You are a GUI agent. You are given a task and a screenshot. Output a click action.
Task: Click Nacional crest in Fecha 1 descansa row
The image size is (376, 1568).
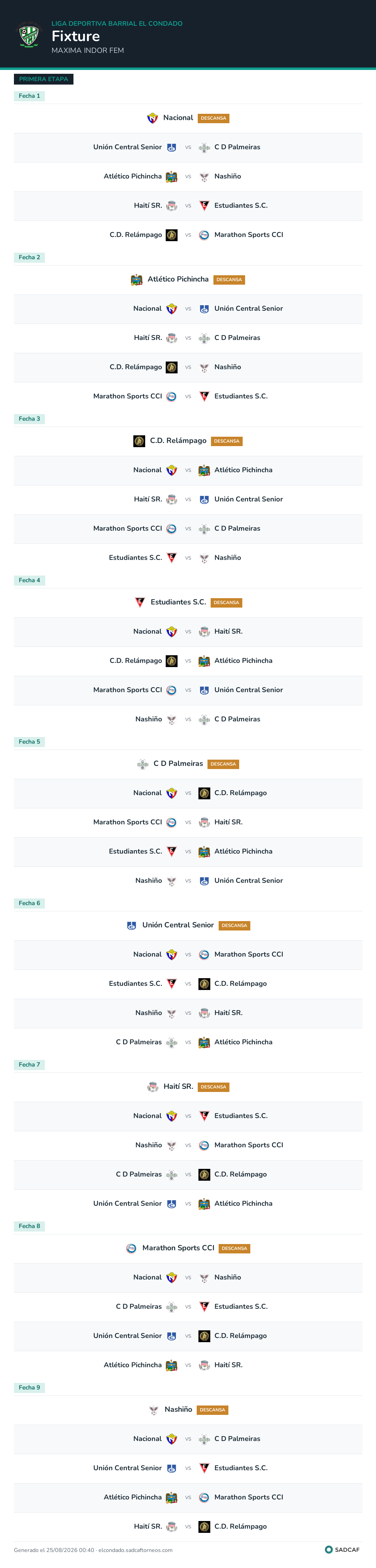pyautogui.click(x=152, y=118)
